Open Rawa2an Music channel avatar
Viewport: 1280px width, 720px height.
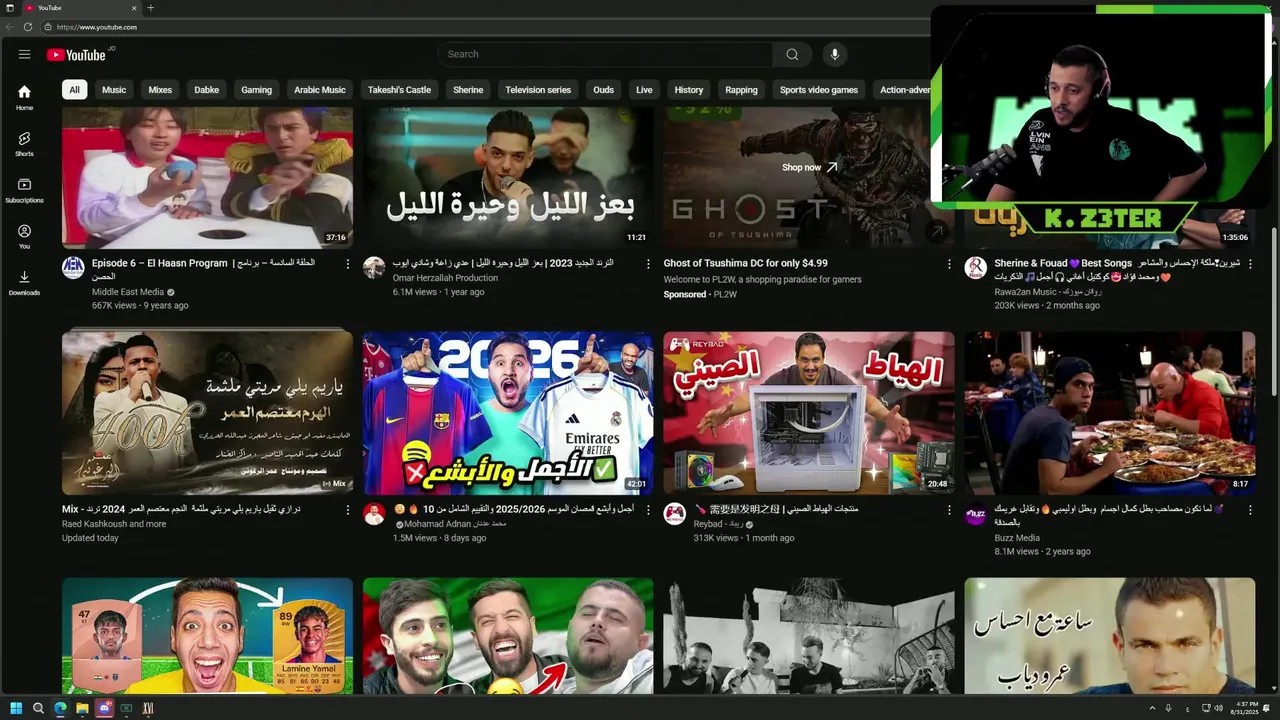(x=975, y=267)
